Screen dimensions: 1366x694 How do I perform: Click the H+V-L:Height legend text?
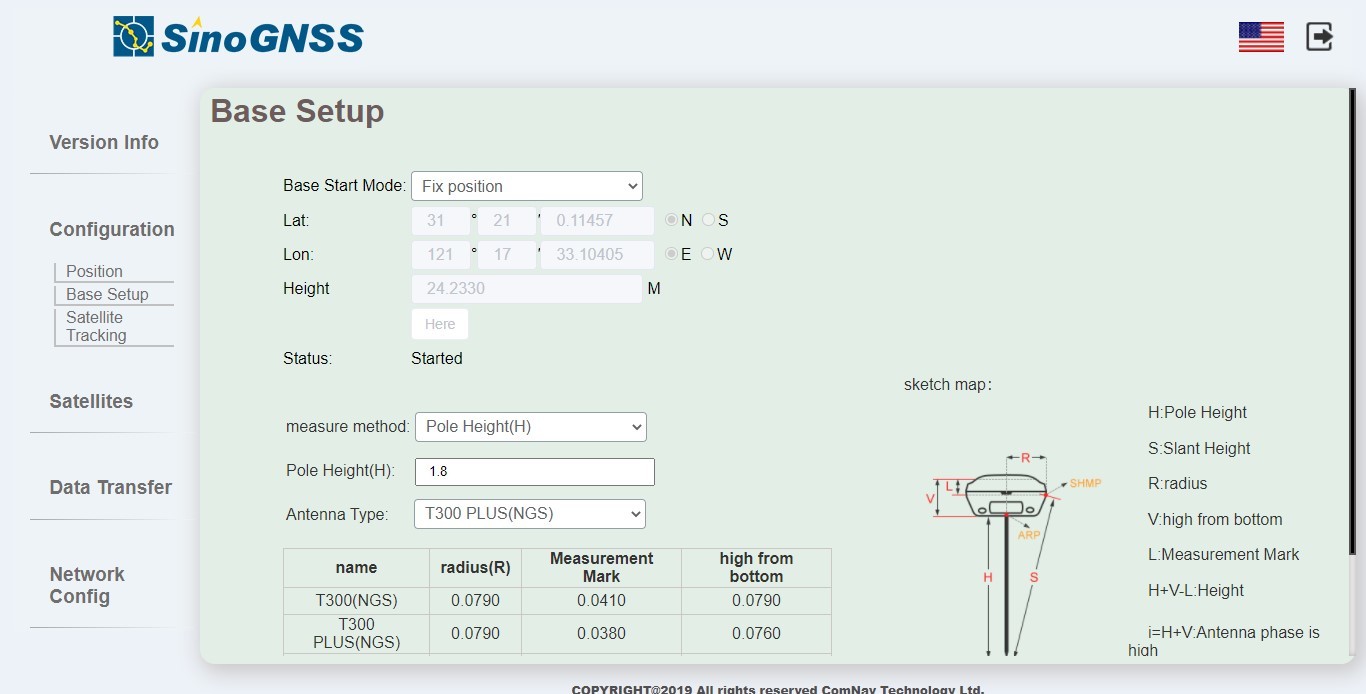(1196, 591)
